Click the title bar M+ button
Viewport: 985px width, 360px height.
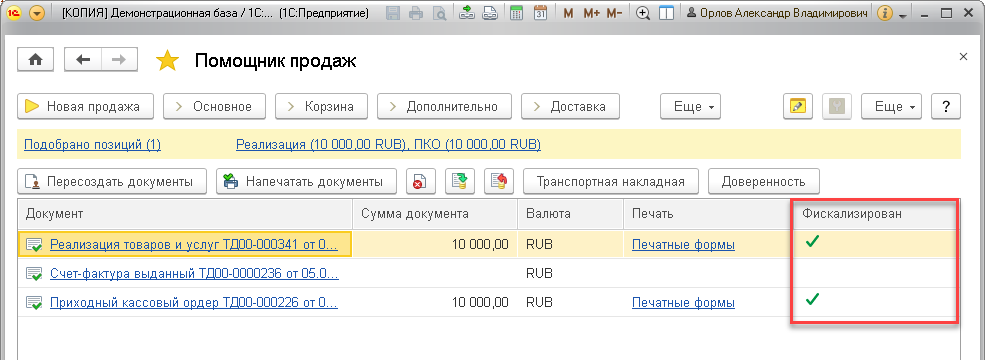click(591, 13)
